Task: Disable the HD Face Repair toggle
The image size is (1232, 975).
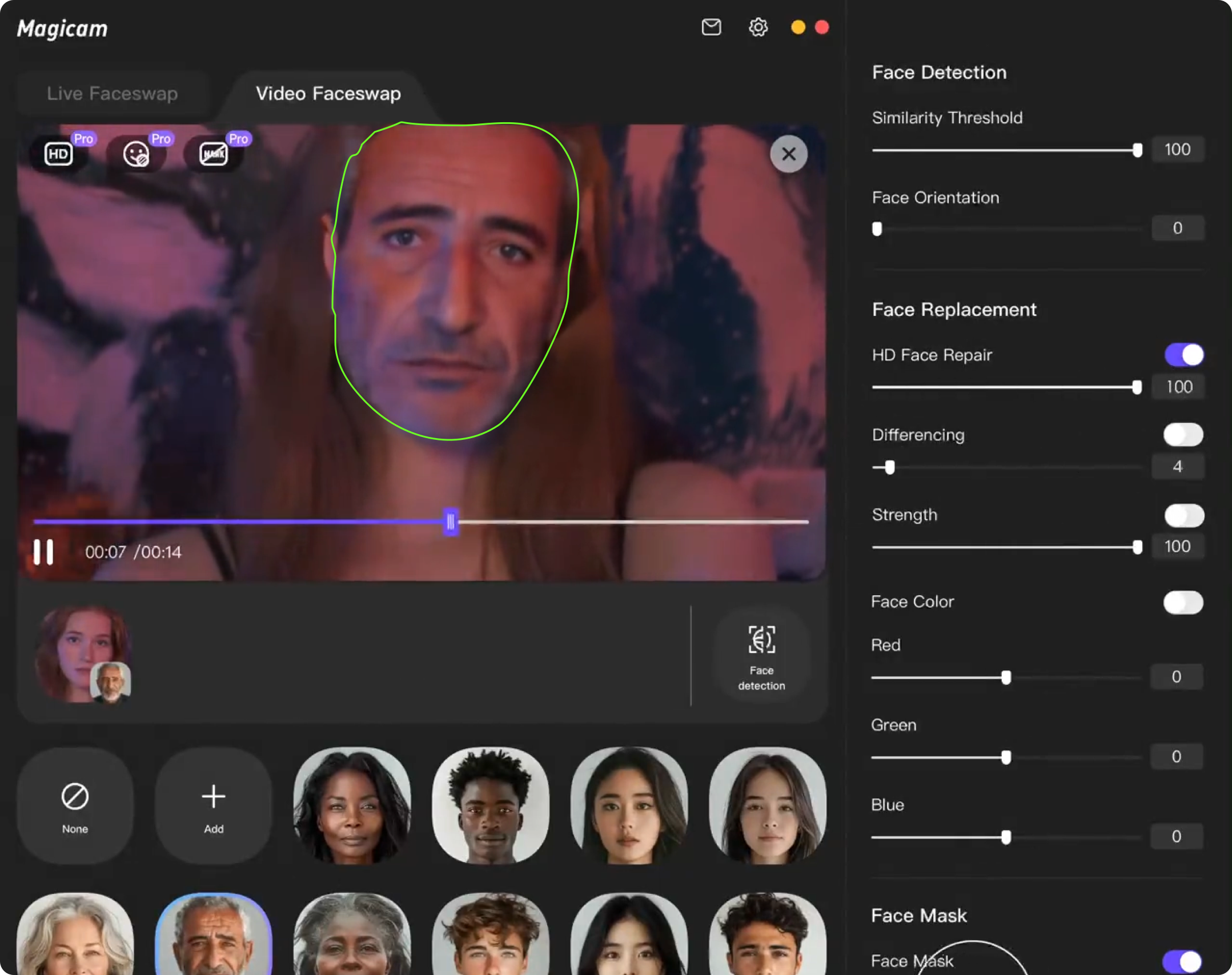Action: pyautogui.click(x=1183, y=354)
